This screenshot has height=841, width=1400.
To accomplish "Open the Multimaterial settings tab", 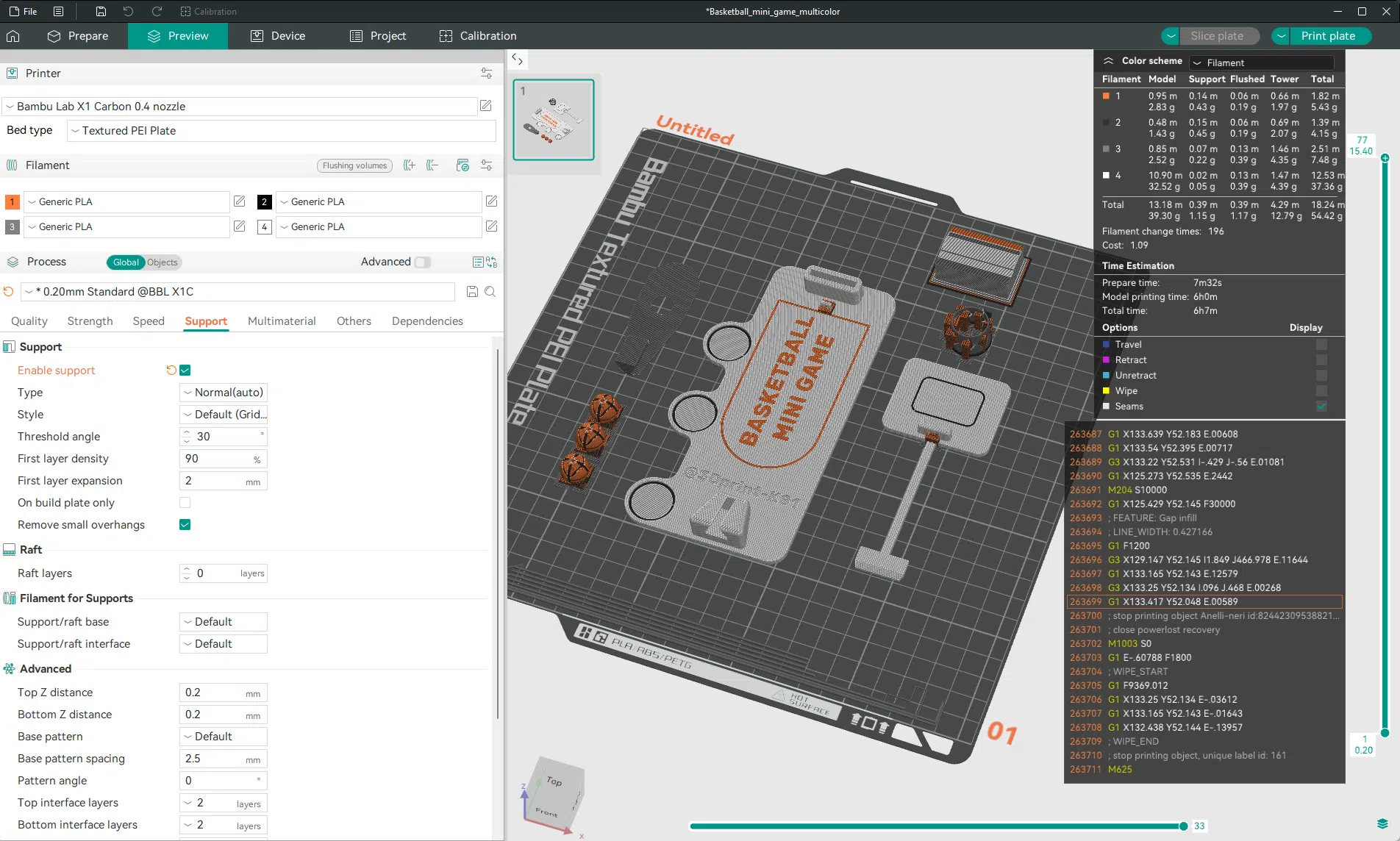I will [282, 321].
